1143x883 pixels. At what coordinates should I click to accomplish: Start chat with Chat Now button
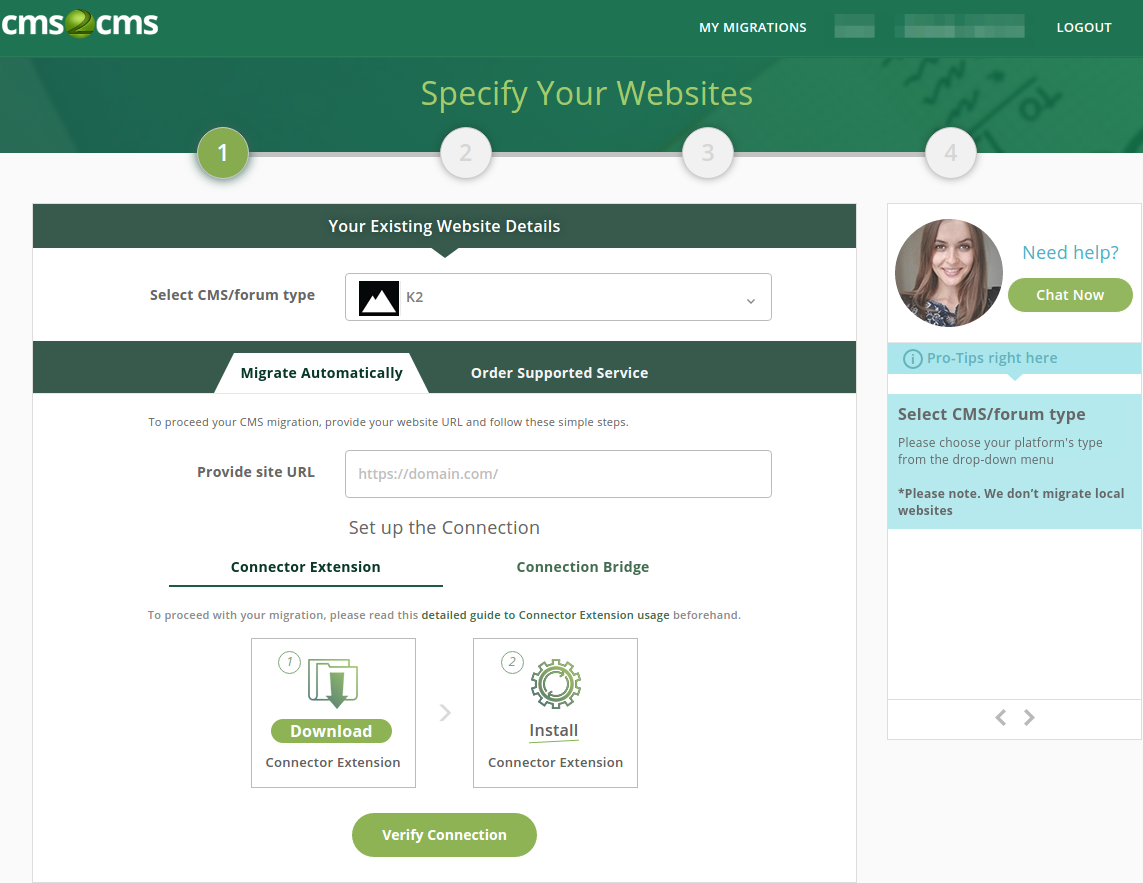tap(1070, 295)
